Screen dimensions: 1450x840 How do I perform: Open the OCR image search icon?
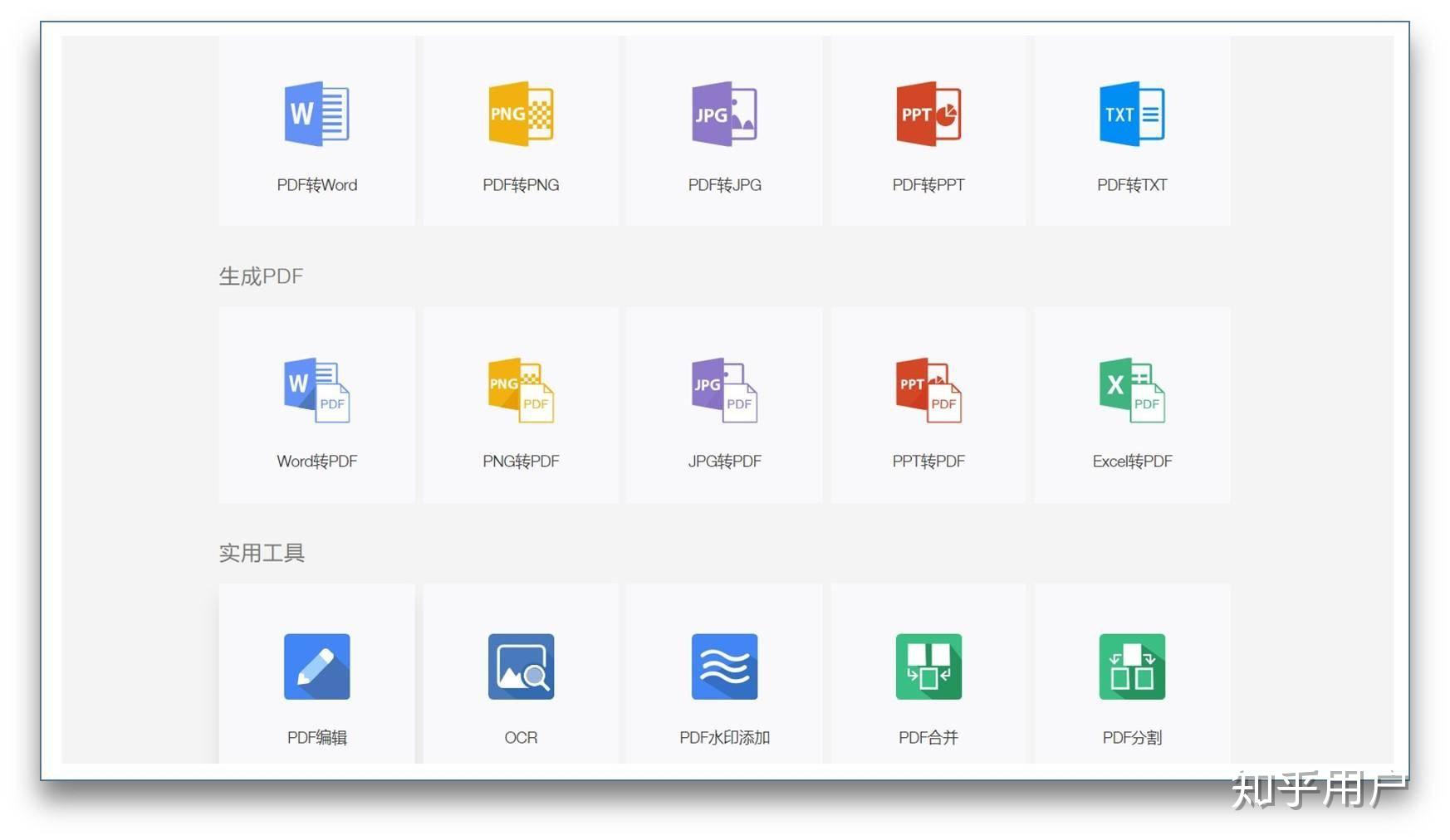521,667
